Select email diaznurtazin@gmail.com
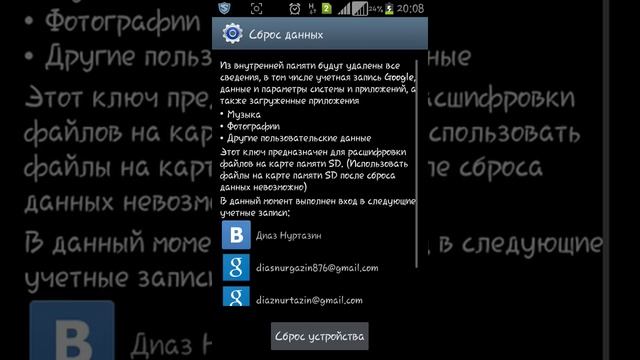 tap(309, 300)
